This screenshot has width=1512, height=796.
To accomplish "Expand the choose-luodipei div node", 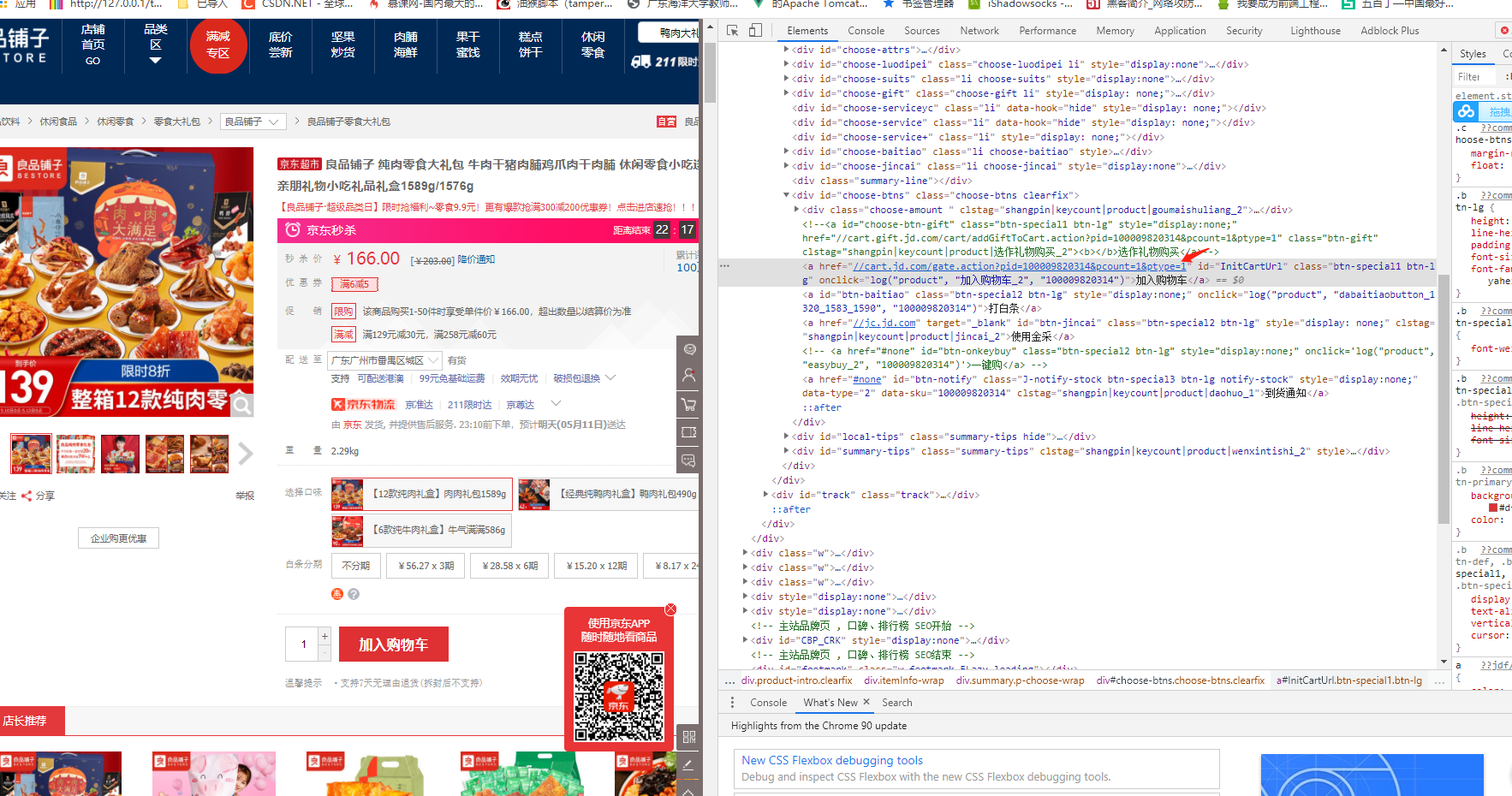I will (x=786, y=64).
